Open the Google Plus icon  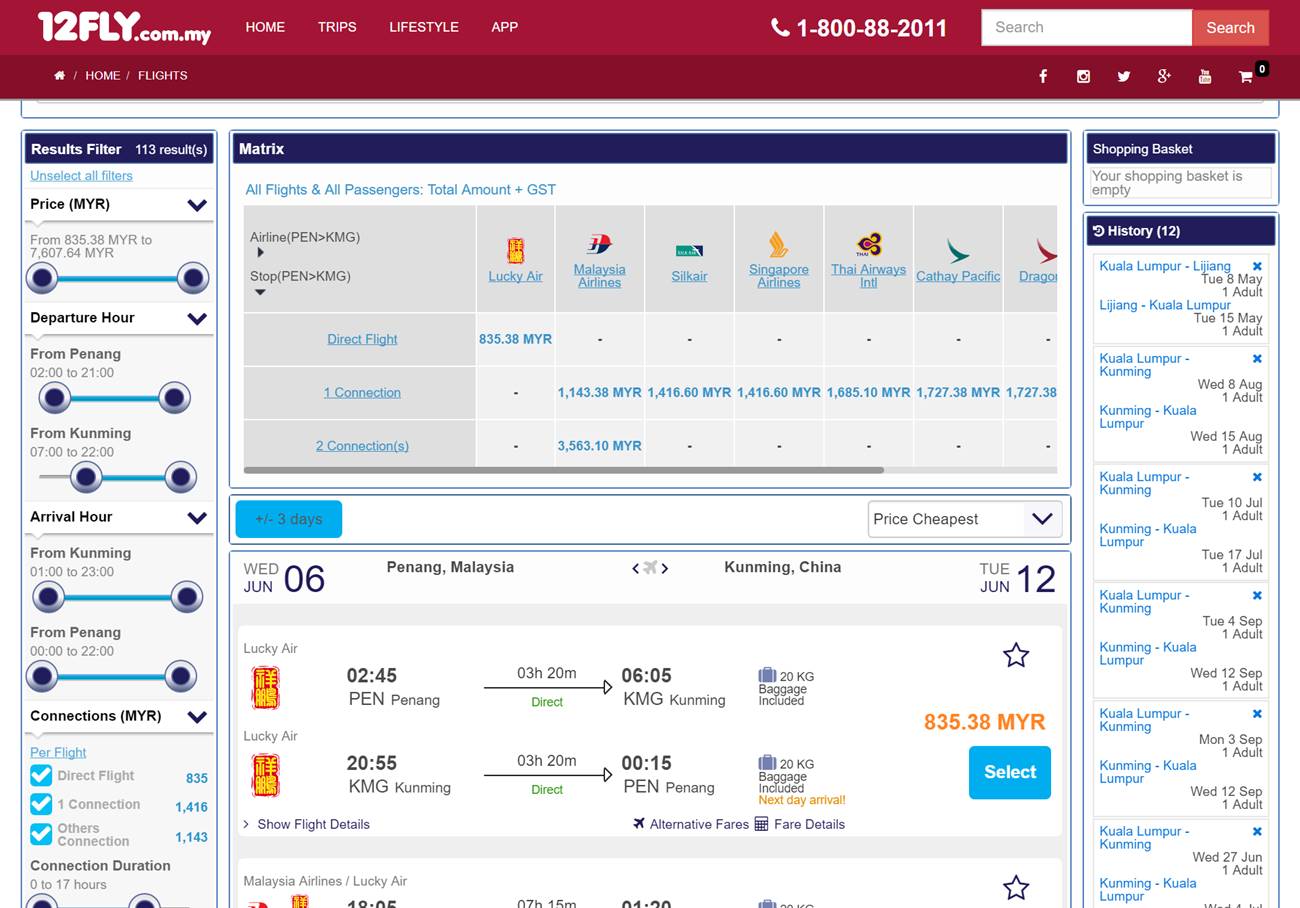[x=1164, y=76]
